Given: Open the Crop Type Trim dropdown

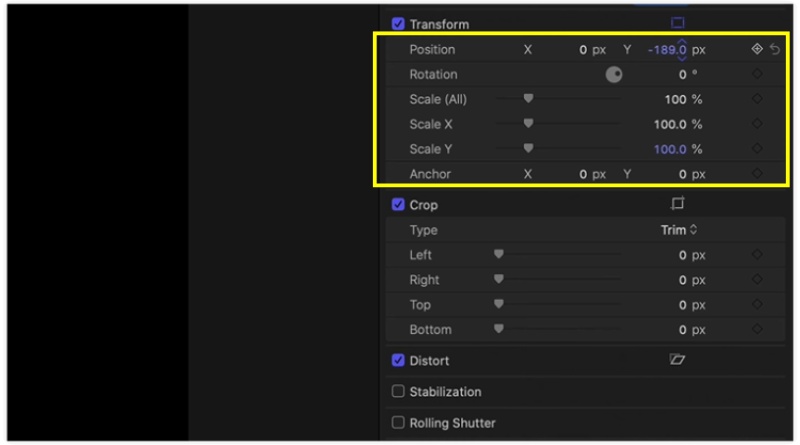Looking at the screenshot, I should (x=679, y=230).
